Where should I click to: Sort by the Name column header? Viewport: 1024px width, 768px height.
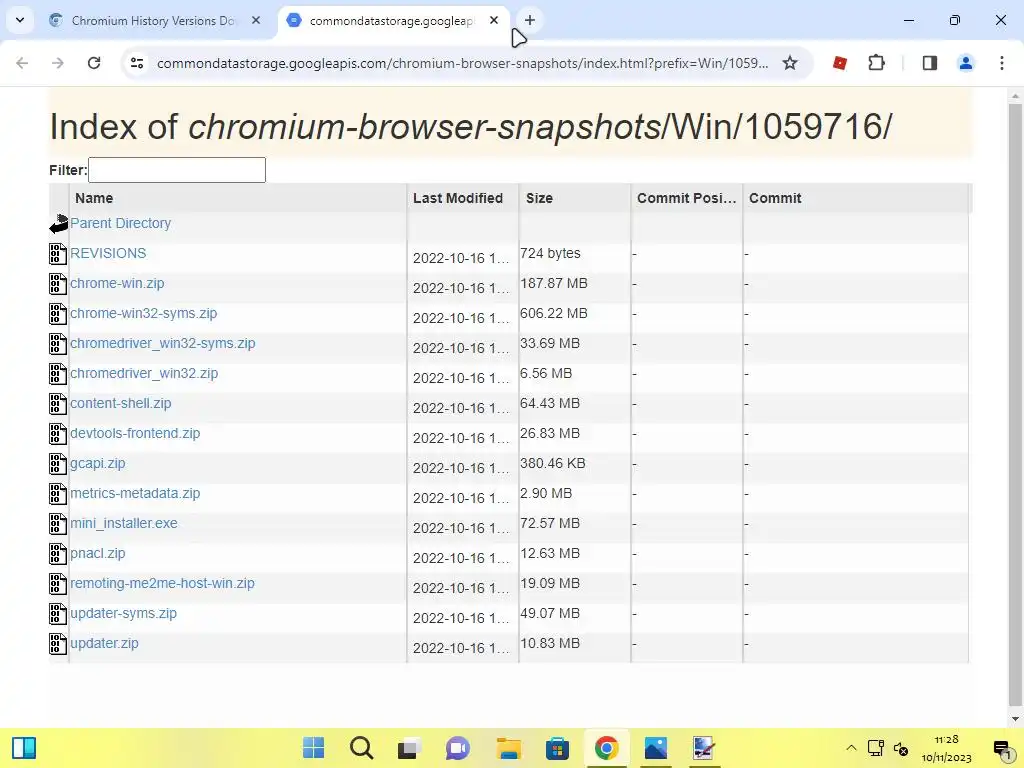click(238, 198)
